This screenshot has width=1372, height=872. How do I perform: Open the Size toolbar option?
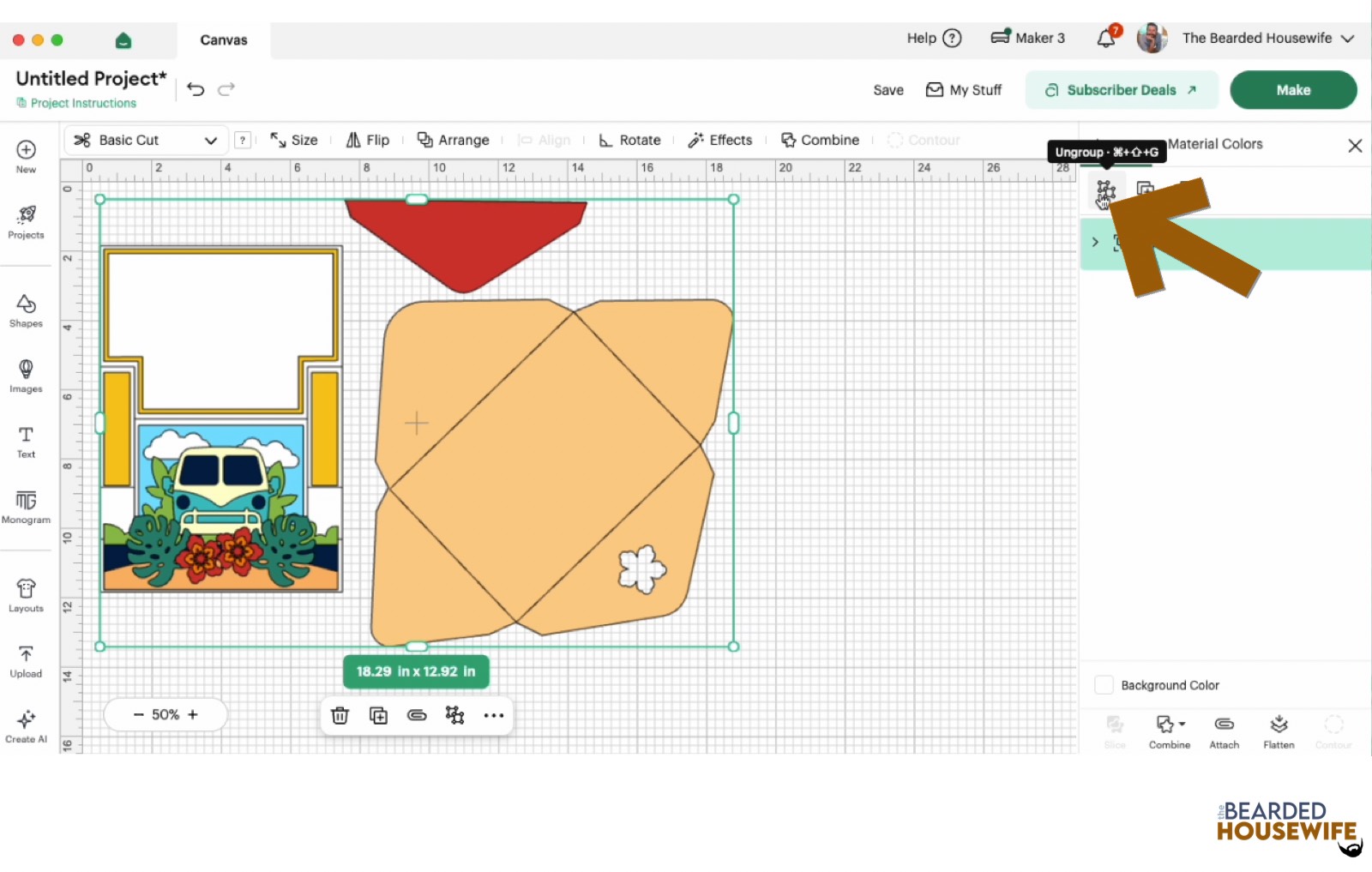[294, 140]
